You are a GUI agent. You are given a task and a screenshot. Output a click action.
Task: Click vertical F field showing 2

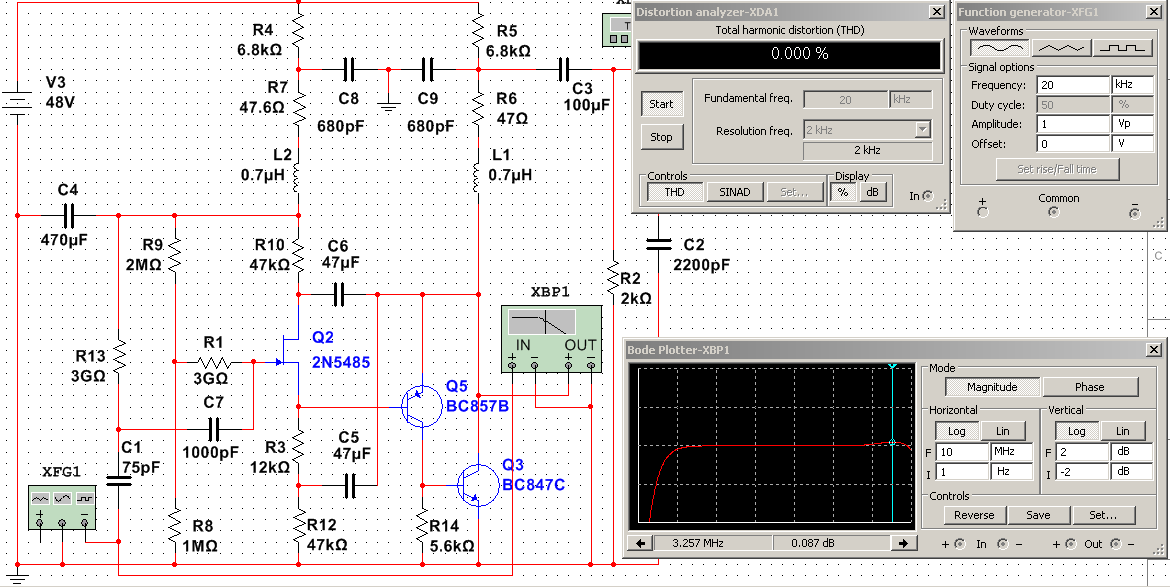tap(1081, 451)
